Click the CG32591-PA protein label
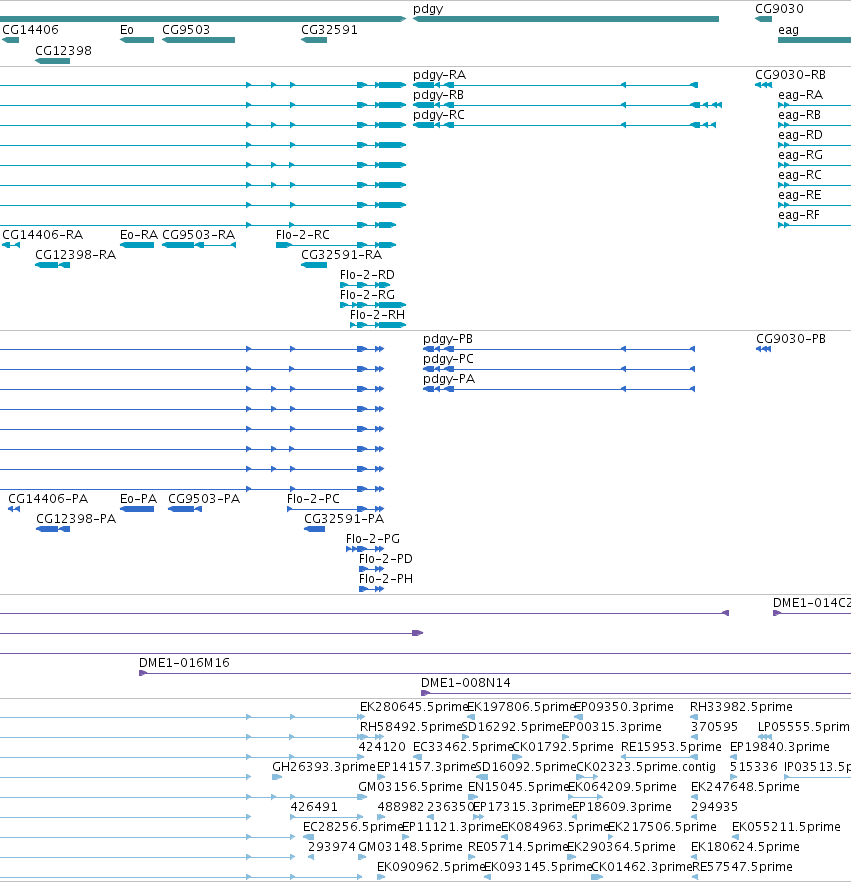 [344, 519]
